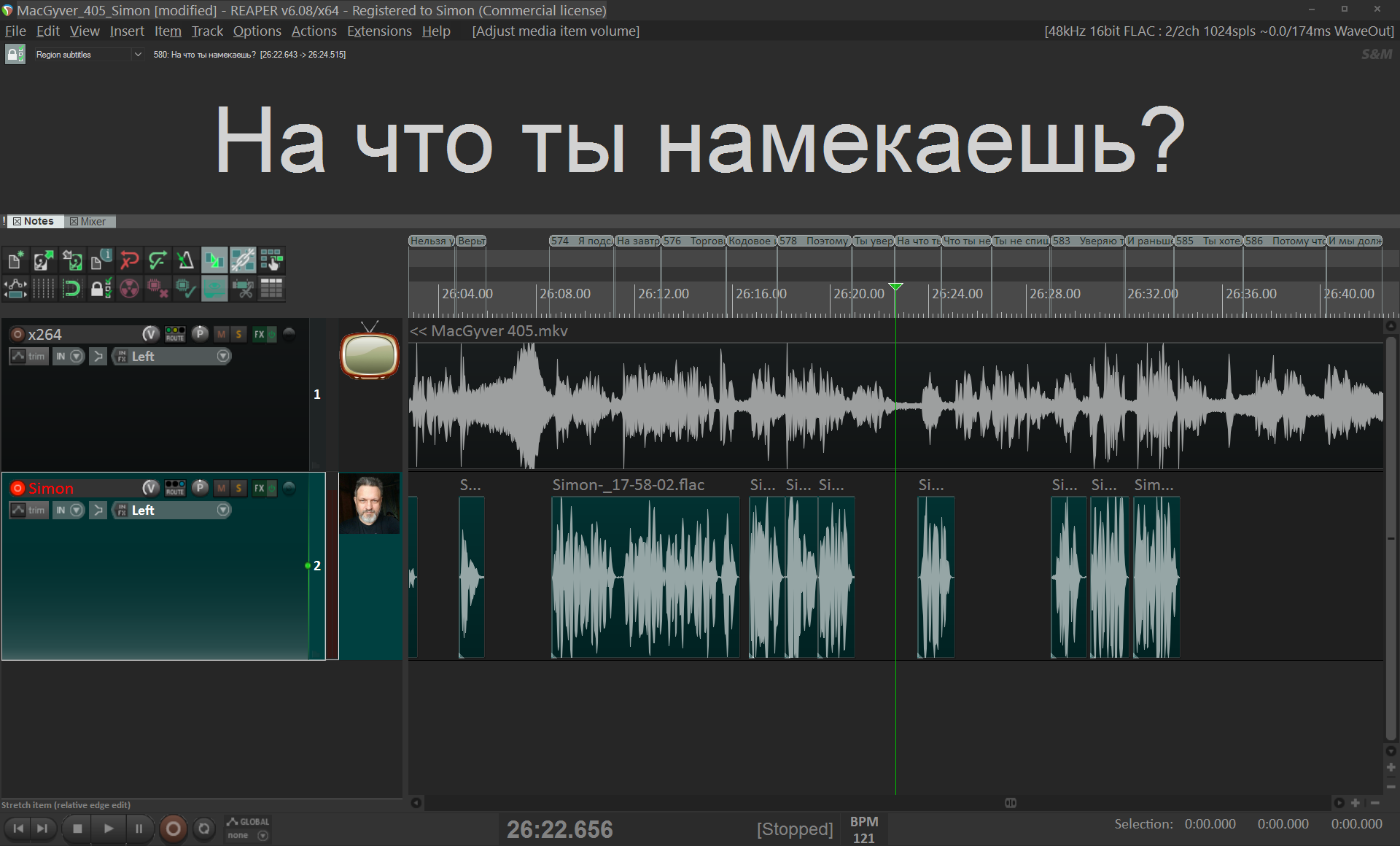The width and height of the screenshot is (1400, 846).
Task: Toggle the repeat loop button
Action: [204, 828]
